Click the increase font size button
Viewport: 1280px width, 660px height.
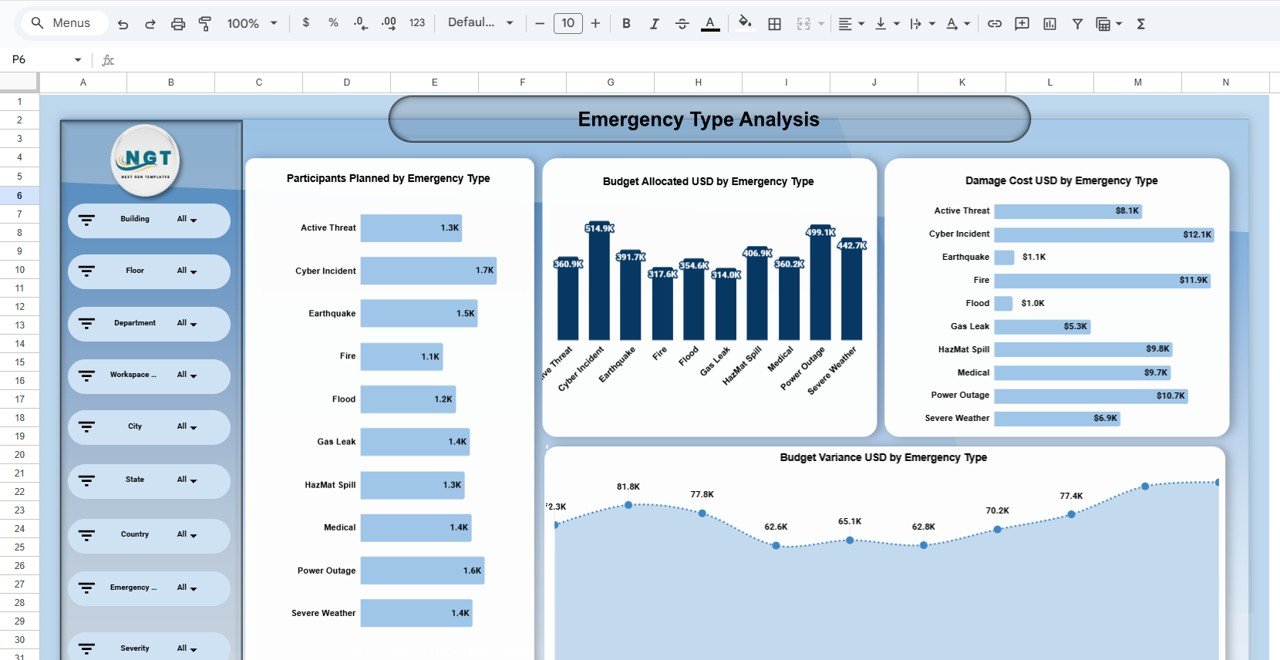click(x=596, y=23)
